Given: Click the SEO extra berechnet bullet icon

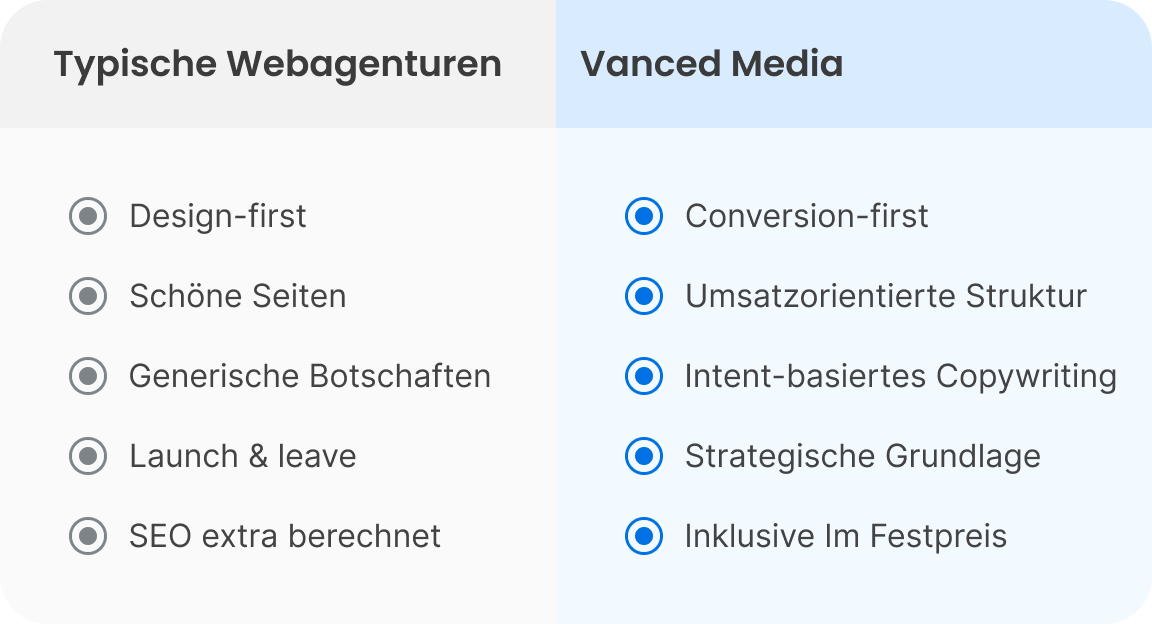Looking at the screenshot, I should (x=88, y=536).
